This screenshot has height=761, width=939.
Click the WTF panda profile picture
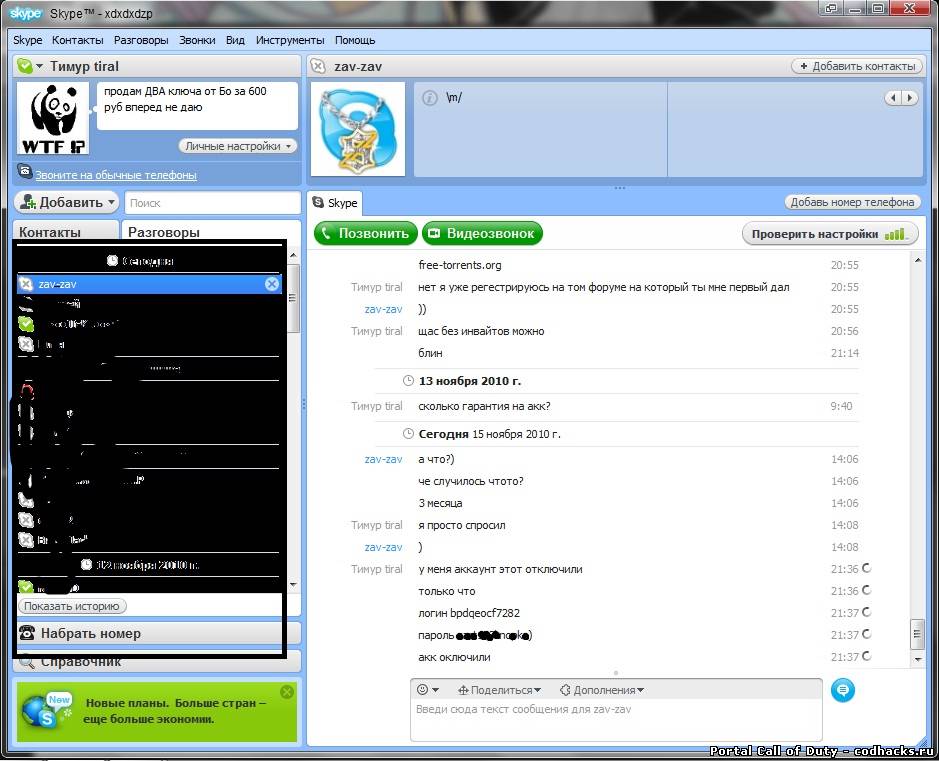pyautogui.click(x=53, y=119)
